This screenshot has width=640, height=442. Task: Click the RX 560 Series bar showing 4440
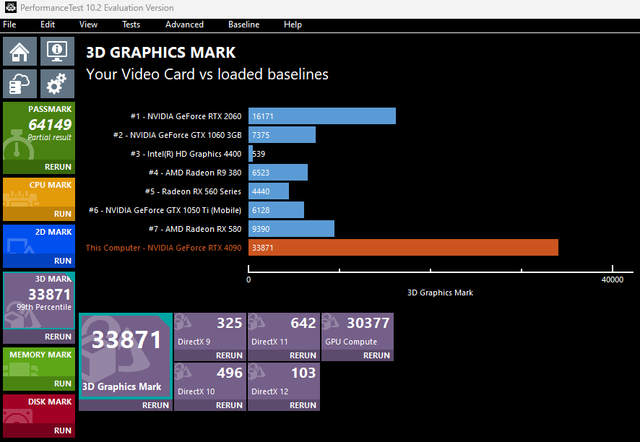click(x=269, y=191)
